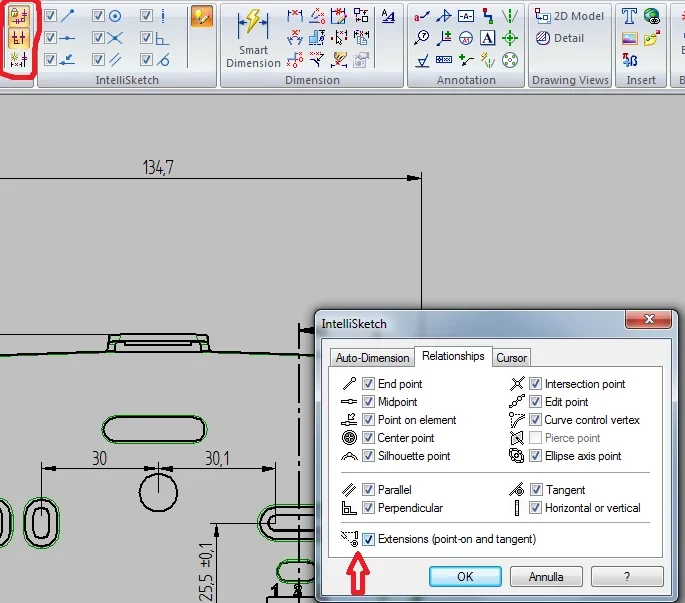
Task: Select the Datum Frame -A- icon
Action: 466,17
